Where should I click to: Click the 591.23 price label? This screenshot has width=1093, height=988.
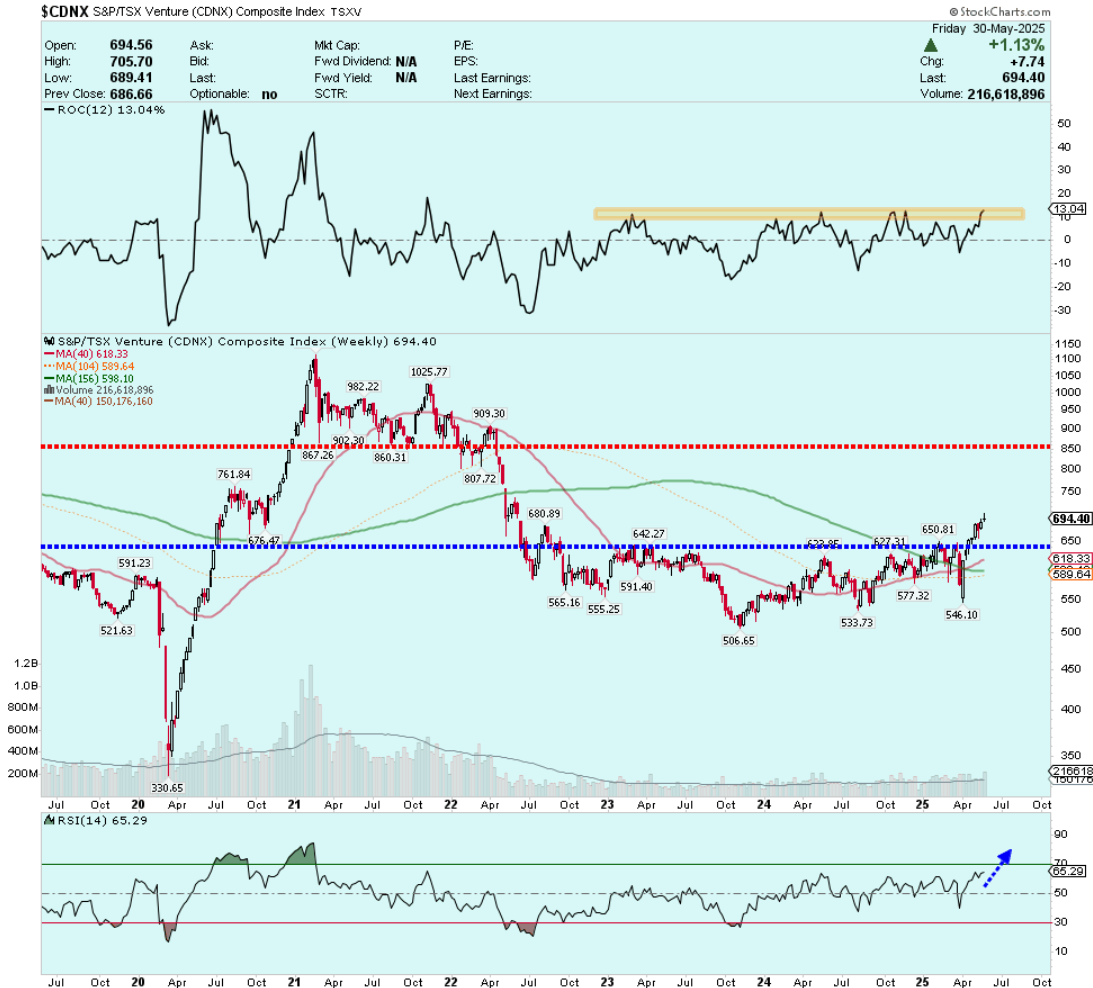click(134, 563)
